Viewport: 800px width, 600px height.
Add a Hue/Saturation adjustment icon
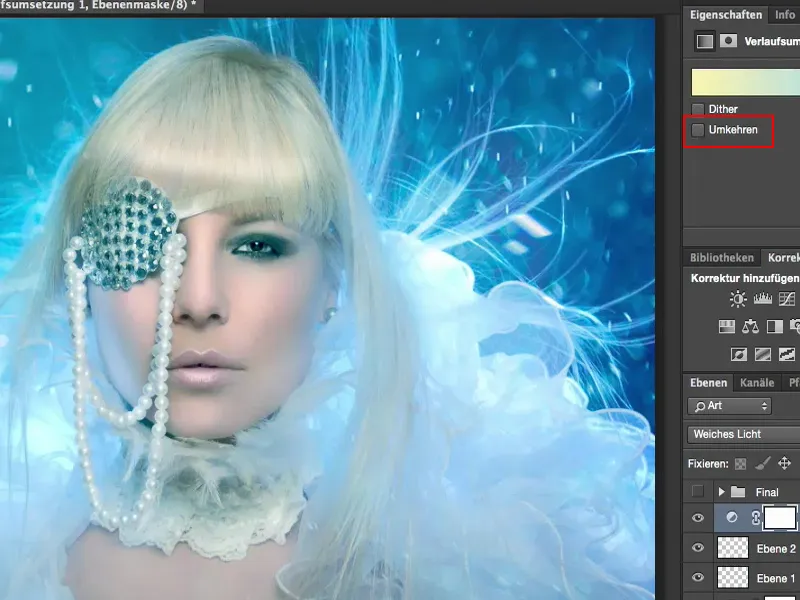[727, 327]
